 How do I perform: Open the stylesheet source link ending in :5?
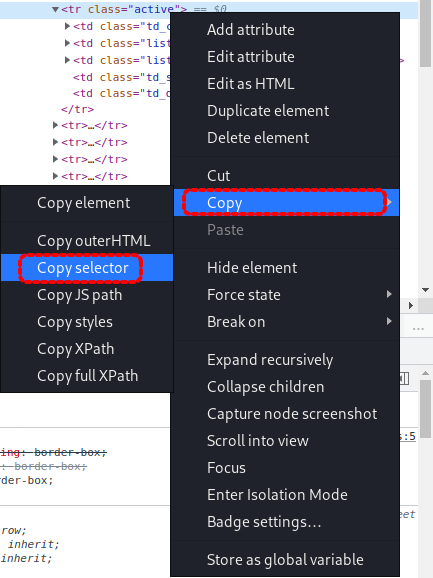coord(408,436)
